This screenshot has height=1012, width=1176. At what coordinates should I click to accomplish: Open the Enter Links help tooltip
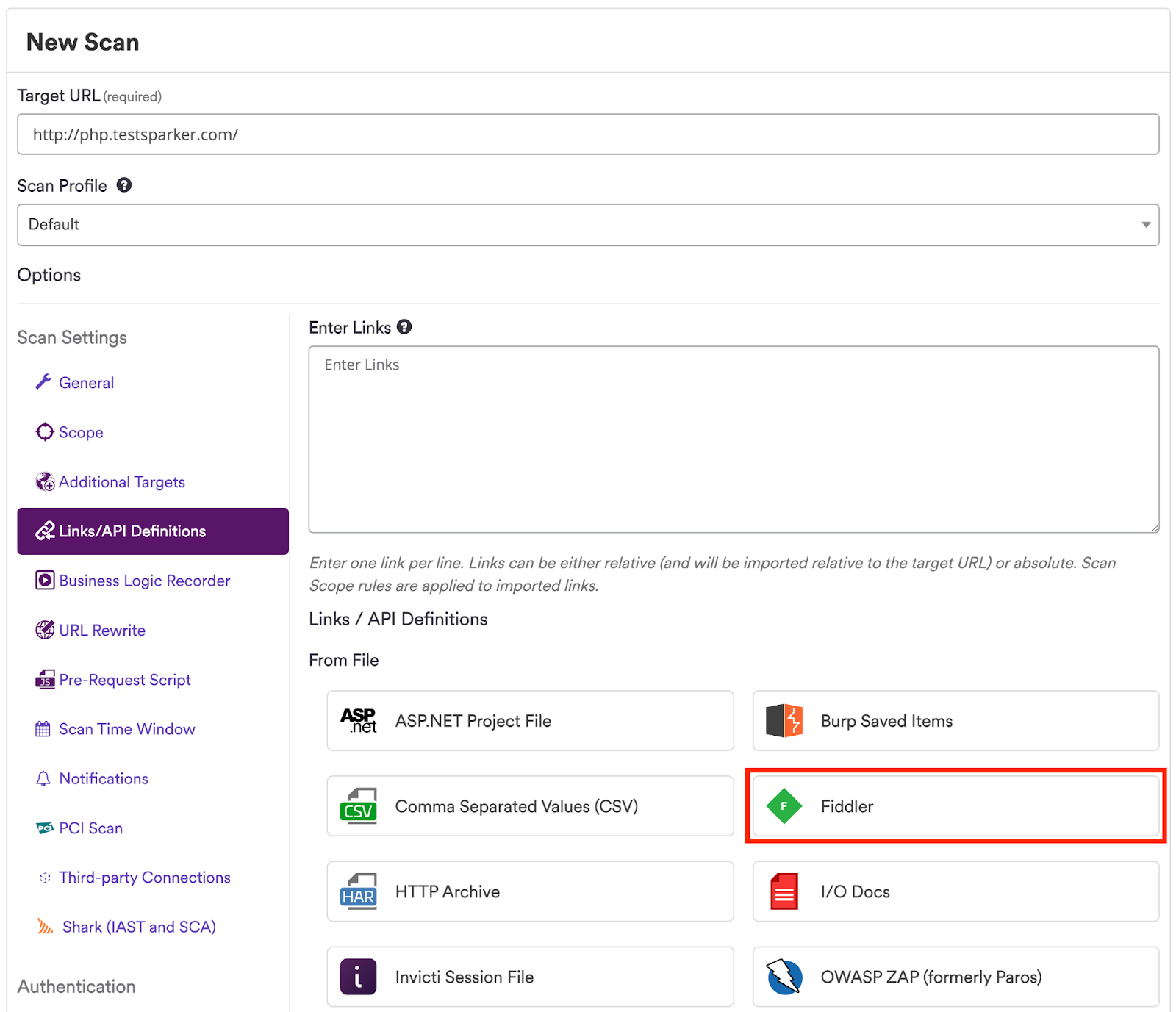(404, 326)
